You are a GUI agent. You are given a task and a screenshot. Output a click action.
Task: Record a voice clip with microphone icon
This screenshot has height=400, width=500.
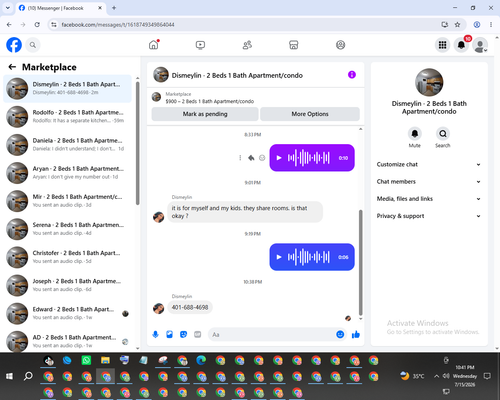(155, 334)
